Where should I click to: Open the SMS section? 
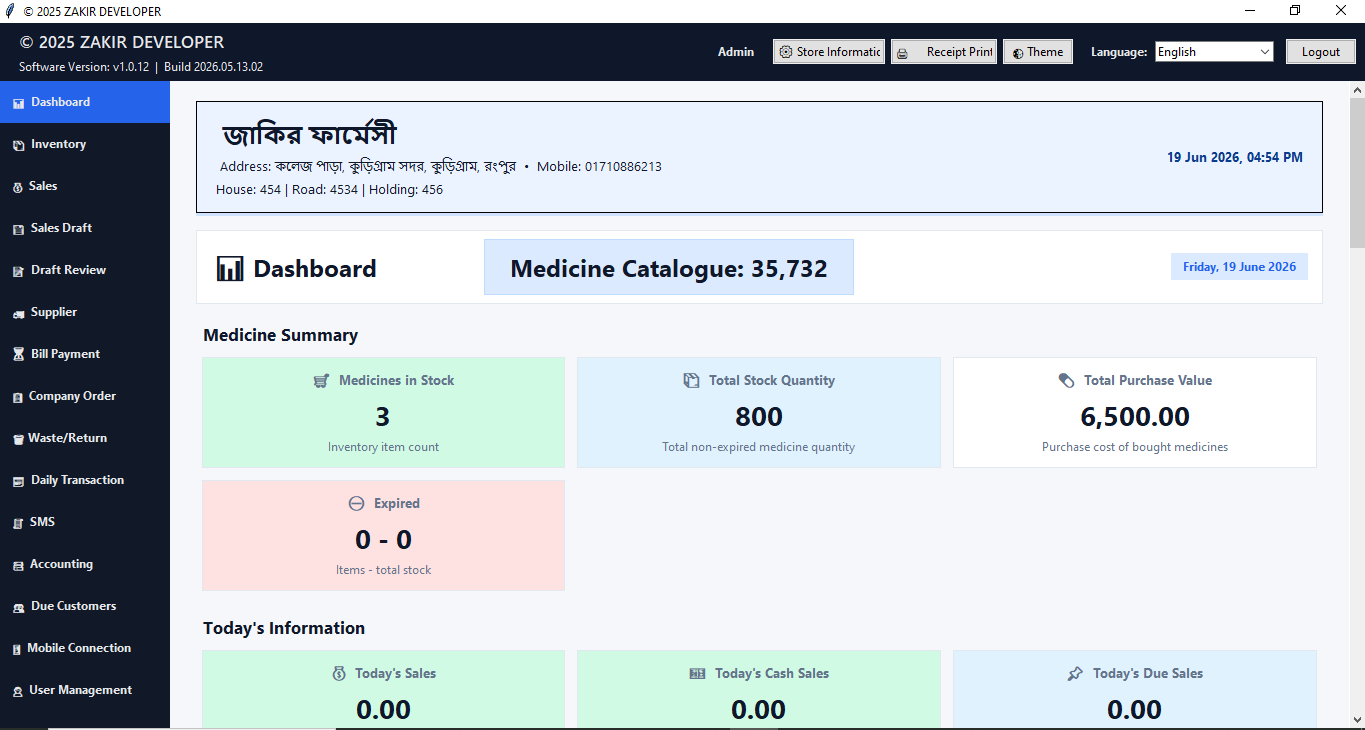[x=85, y=522]
